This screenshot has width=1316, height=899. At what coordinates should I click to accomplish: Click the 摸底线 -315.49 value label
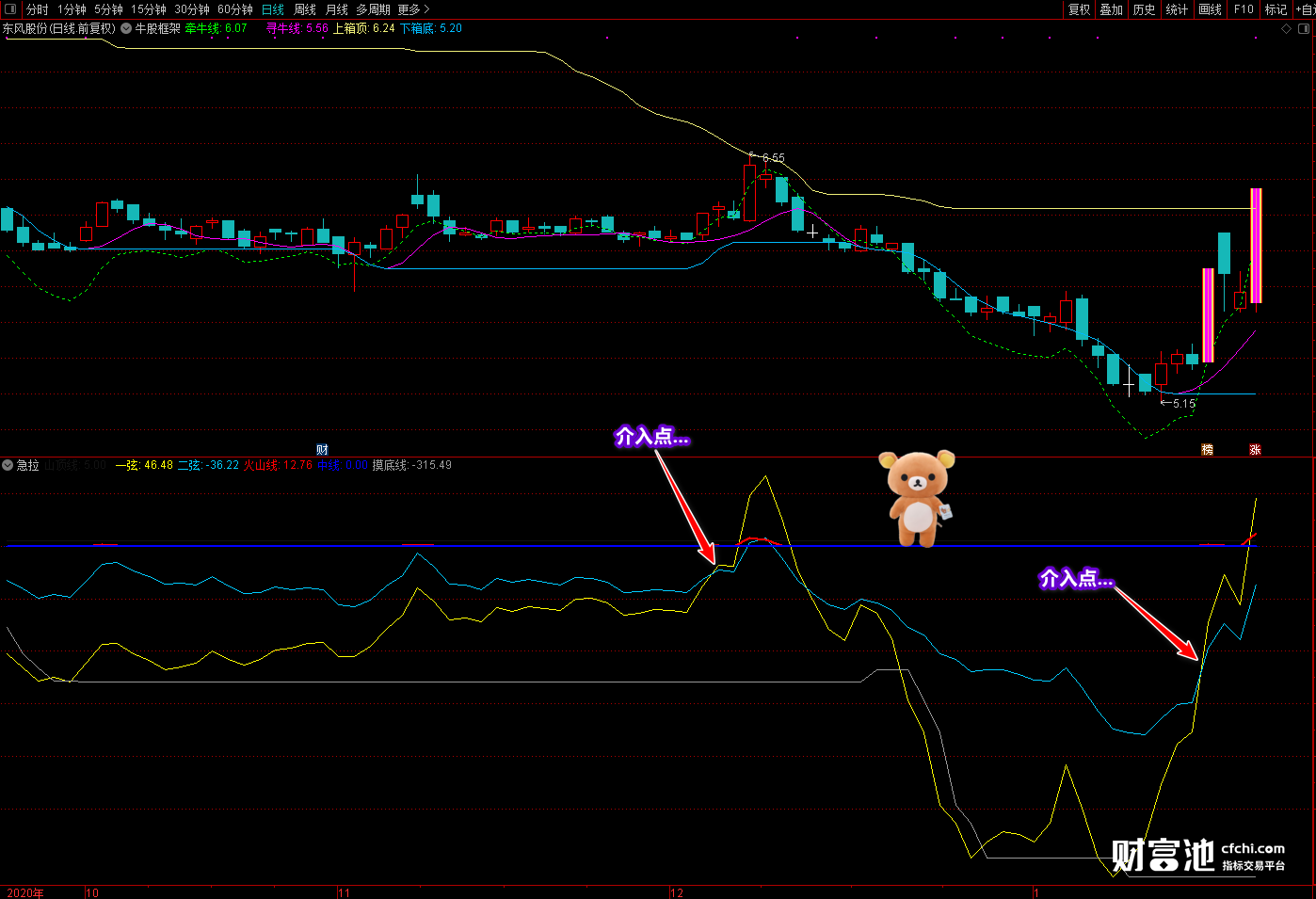[x=411, y=465]
